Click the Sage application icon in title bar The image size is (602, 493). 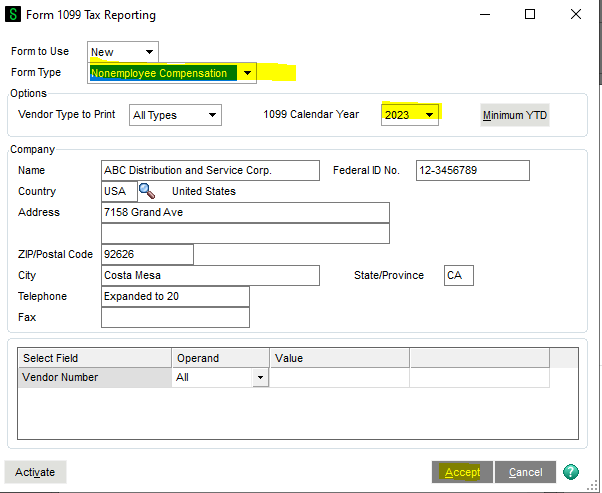click(13, 15)
